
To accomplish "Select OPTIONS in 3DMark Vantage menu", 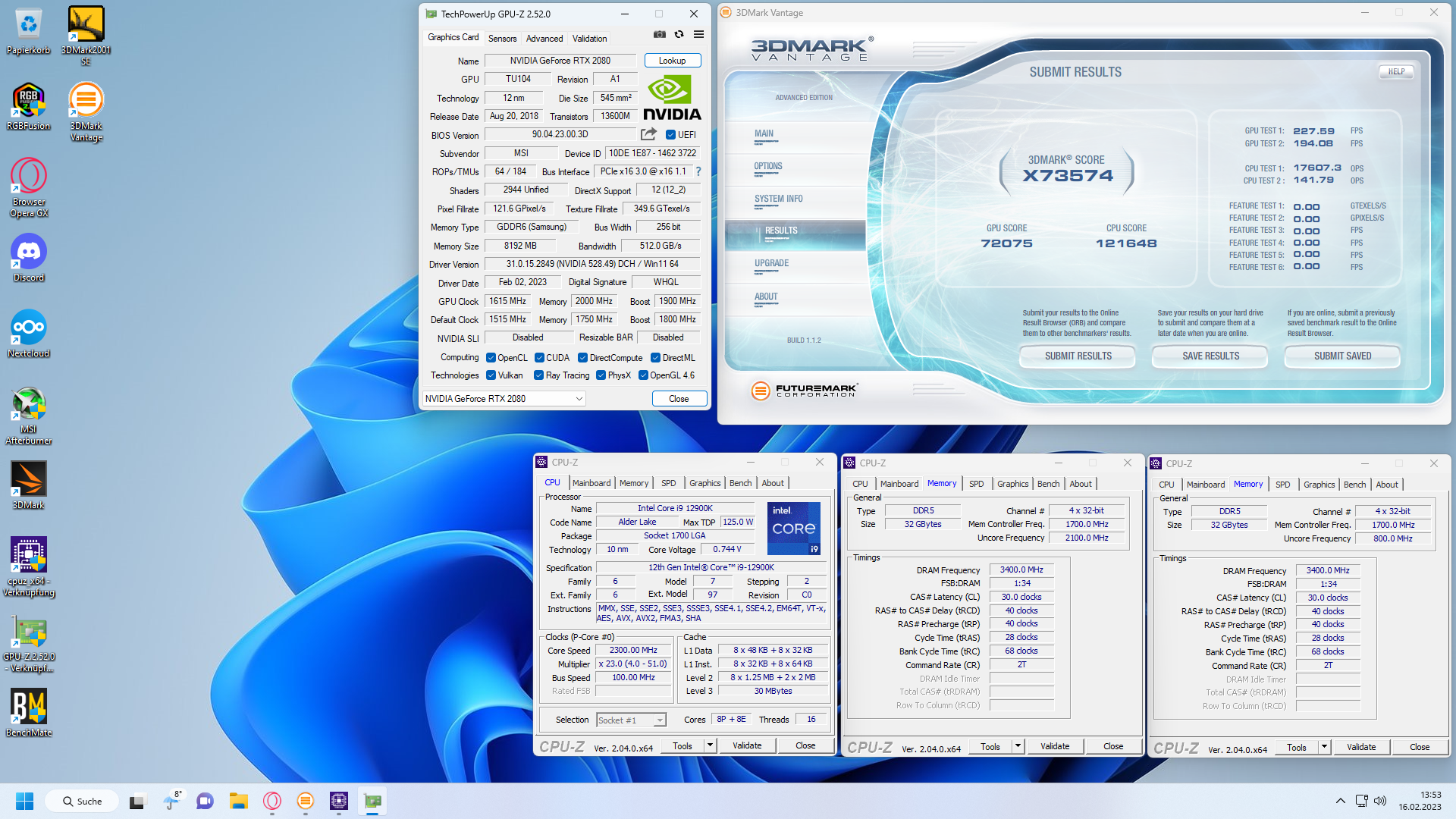I will (x=768, y=167).
